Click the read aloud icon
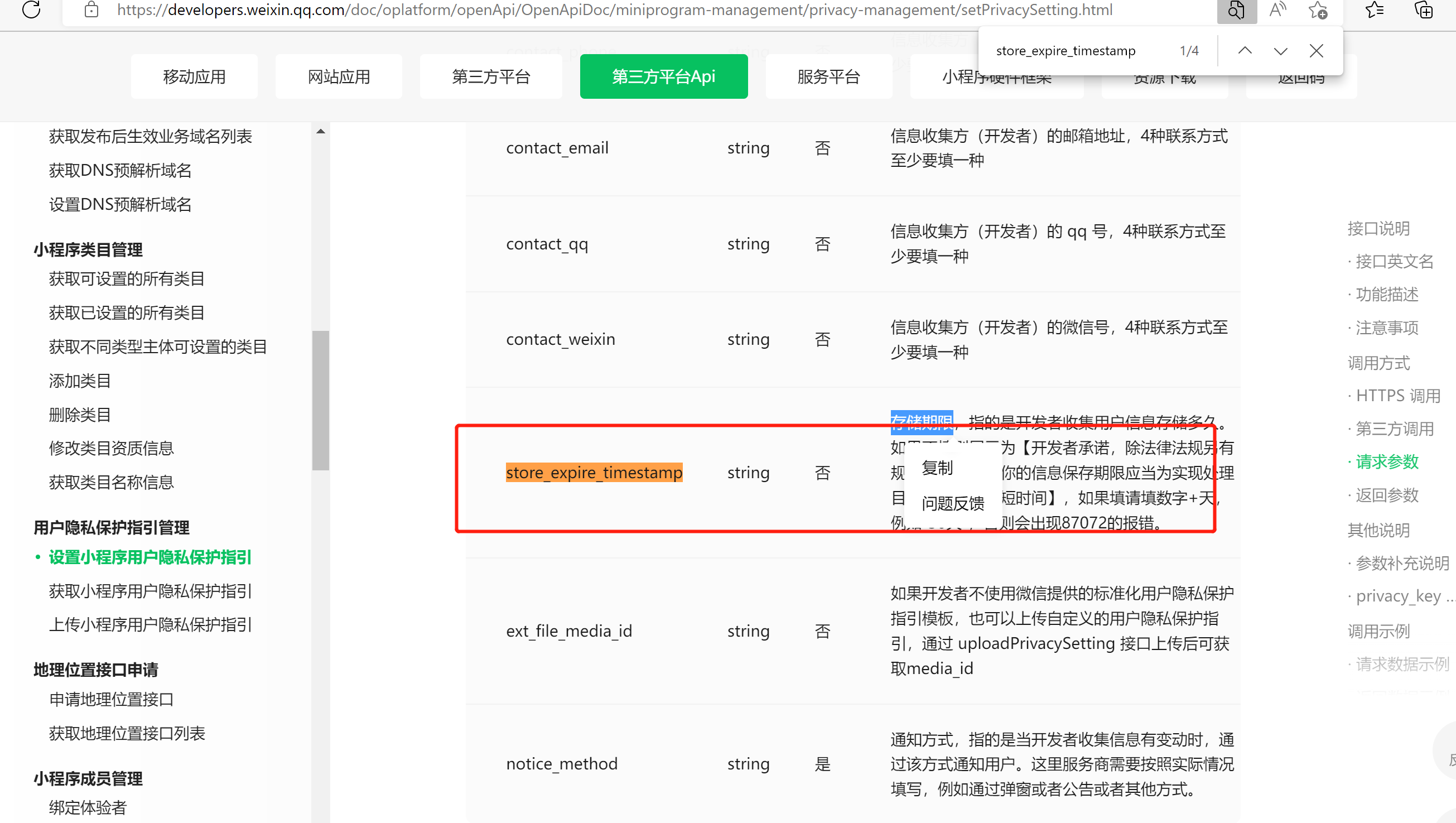 click(x=1277, y=9)
